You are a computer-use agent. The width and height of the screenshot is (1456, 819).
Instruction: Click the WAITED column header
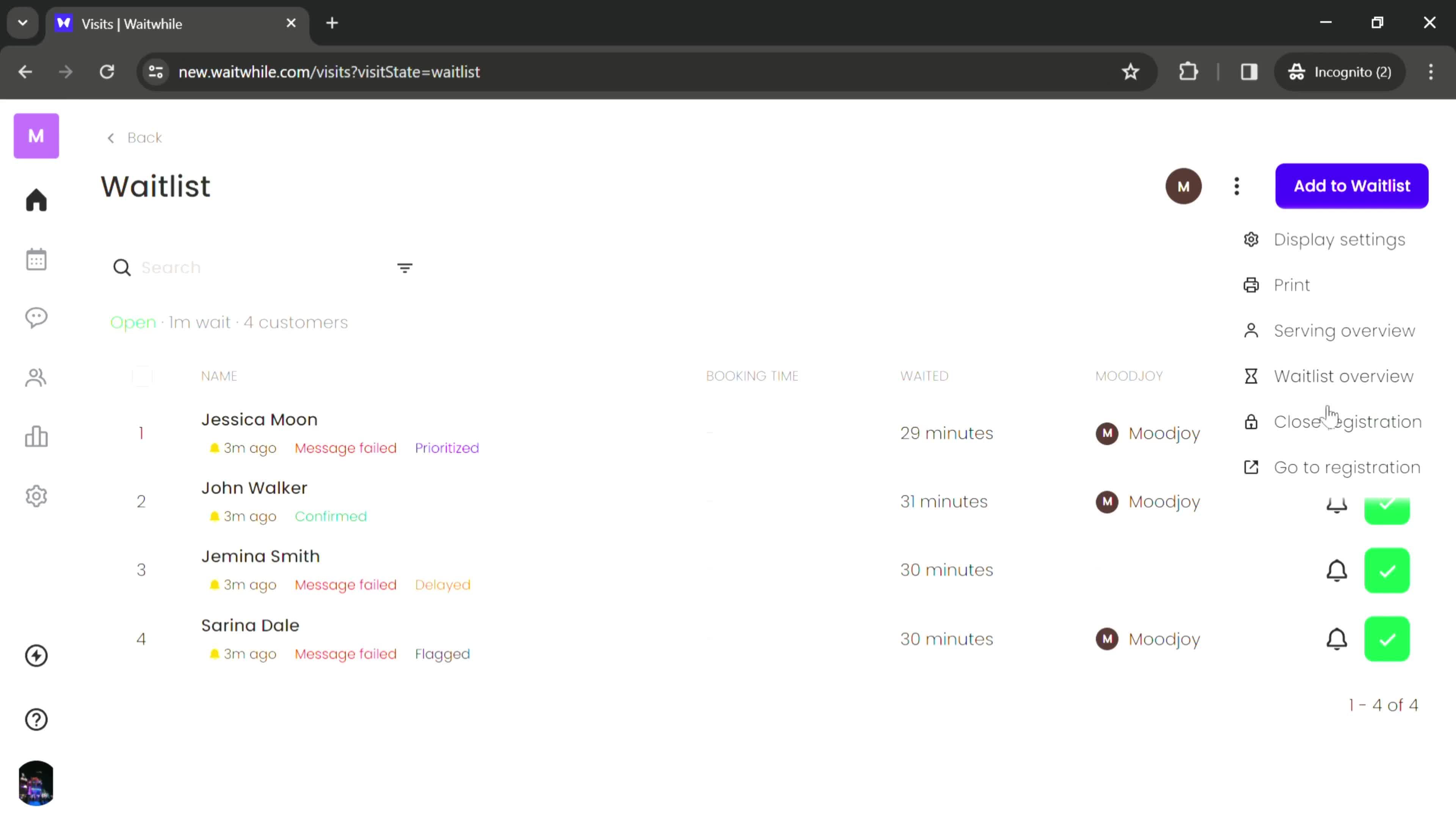[924, 377]
